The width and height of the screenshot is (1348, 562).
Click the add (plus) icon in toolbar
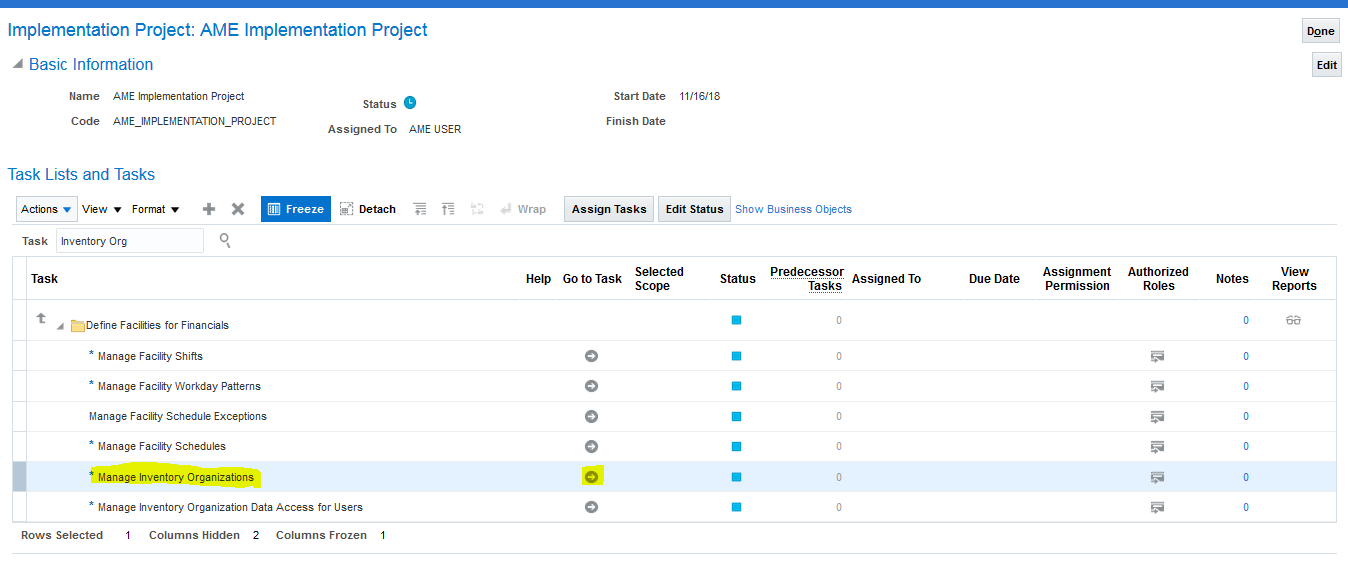click(x=209, y=209)
